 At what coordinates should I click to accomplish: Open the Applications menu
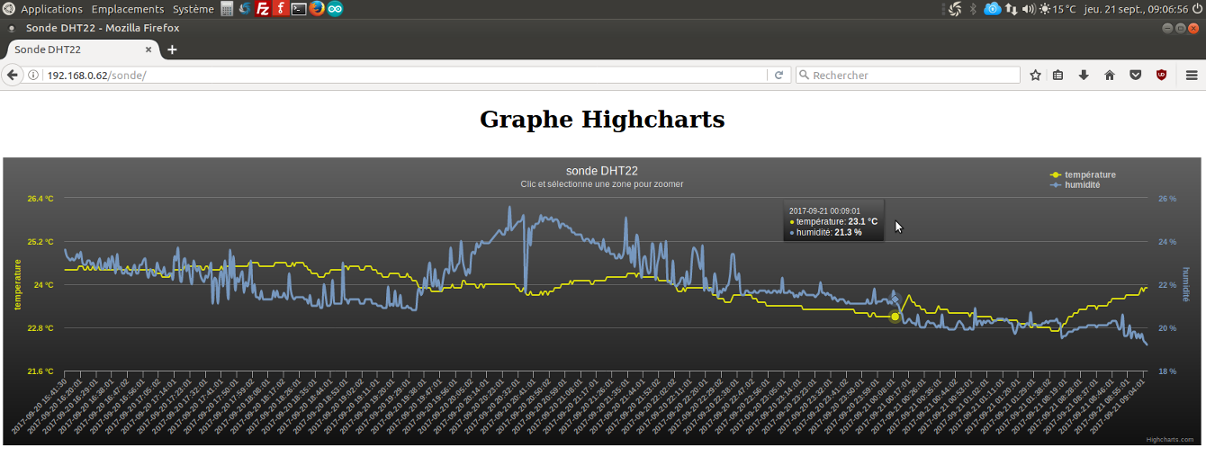point(51,9)
